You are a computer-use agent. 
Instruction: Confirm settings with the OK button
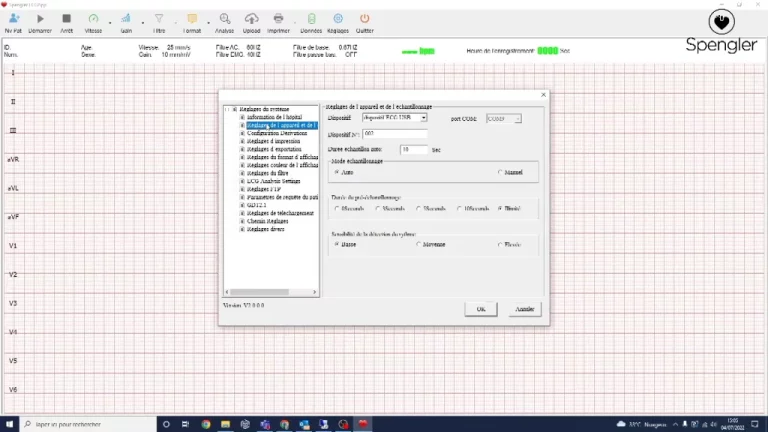(480, 309)
